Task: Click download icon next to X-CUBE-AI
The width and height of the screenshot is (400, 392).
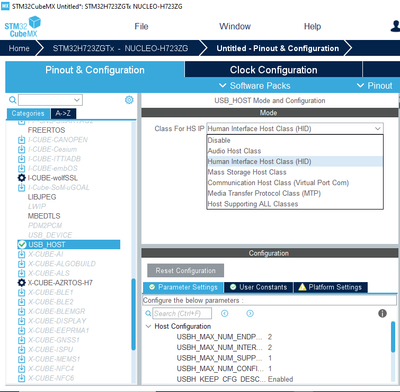Action: click(21, 254)
